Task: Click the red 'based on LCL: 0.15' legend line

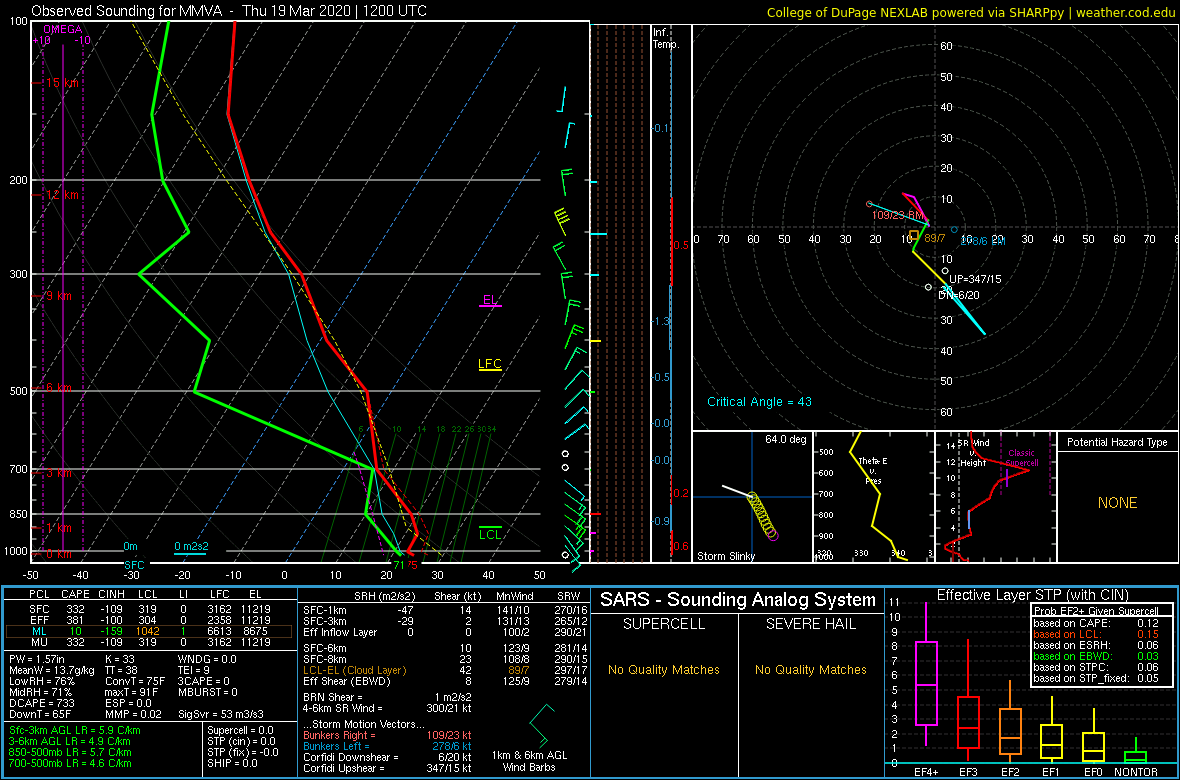Action: (1096, 635)
